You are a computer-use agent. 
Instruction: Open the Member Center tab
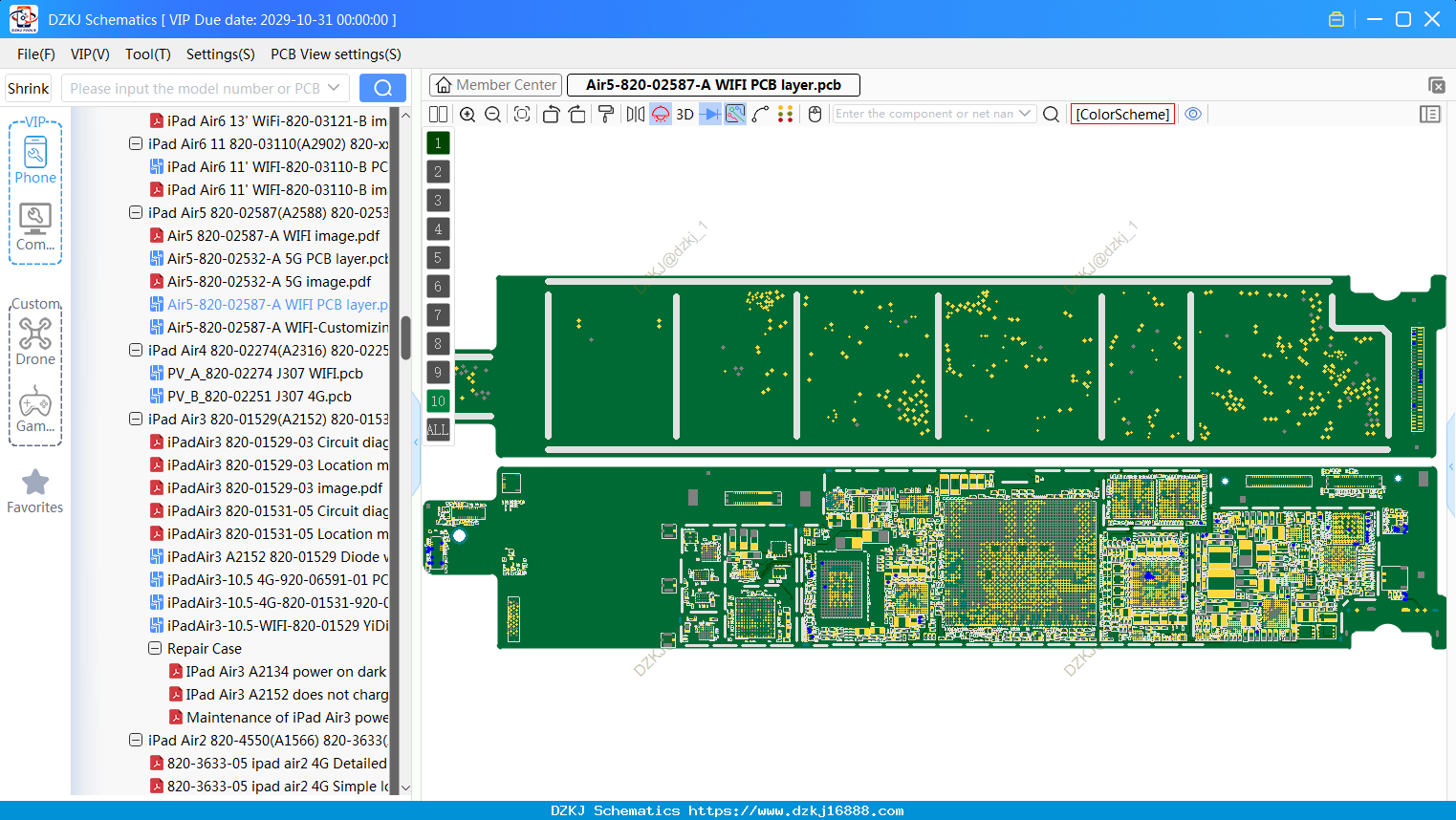(x=496, y=85)
